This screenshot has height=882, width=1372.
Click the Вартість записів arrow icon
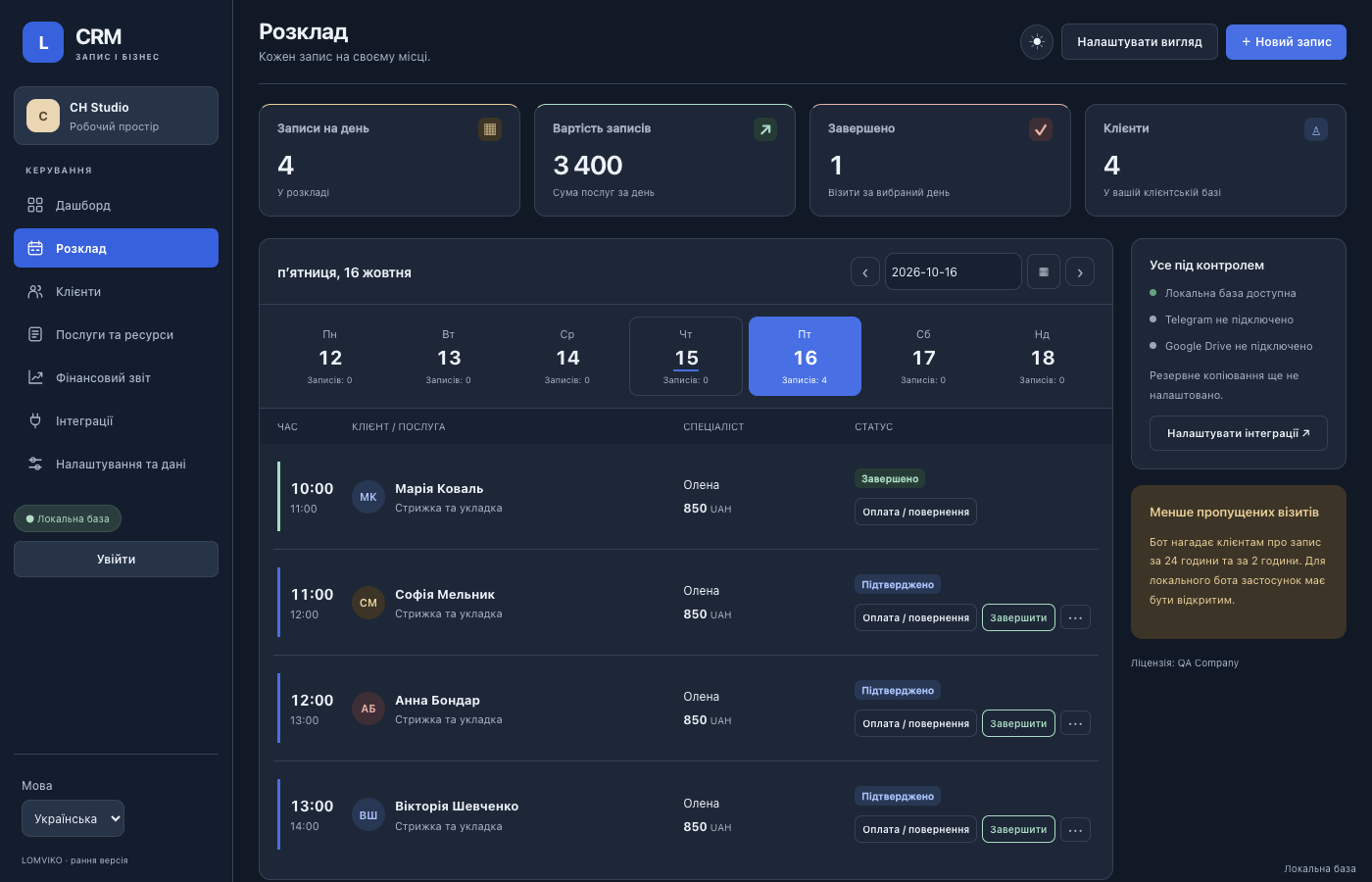(765, 128)
